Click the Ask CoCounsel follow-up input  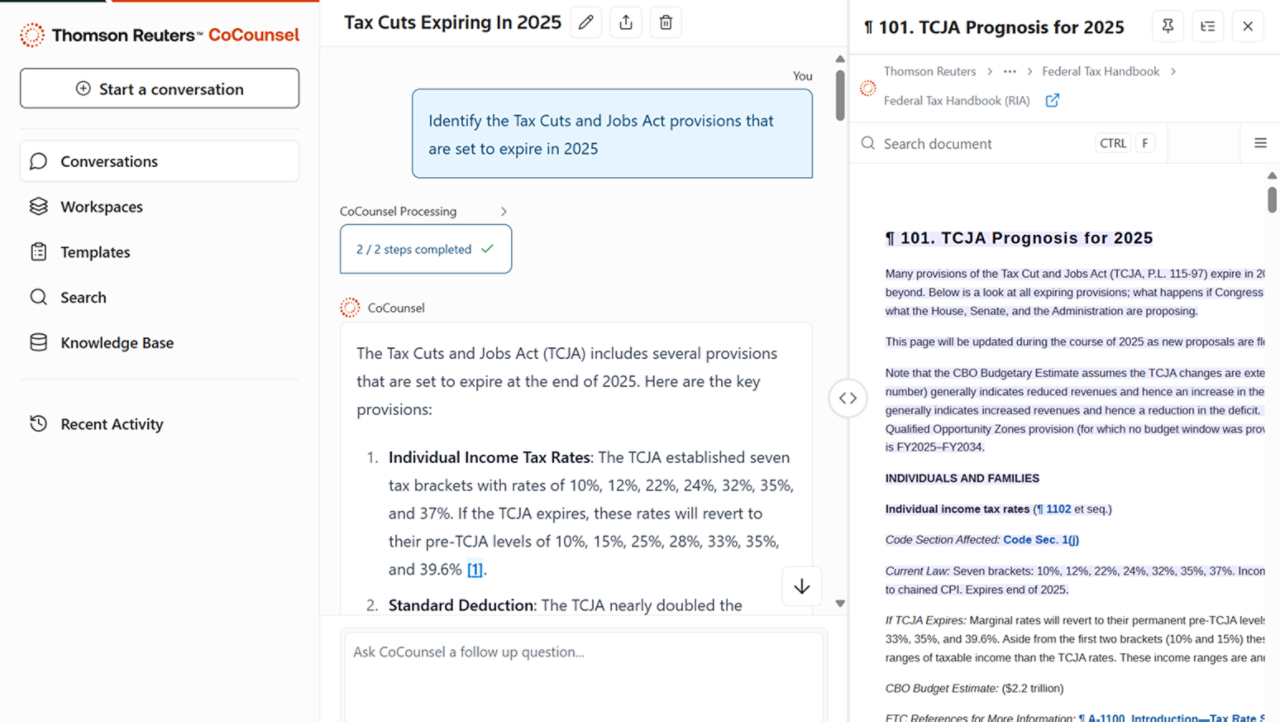click(x=584, y=675)
